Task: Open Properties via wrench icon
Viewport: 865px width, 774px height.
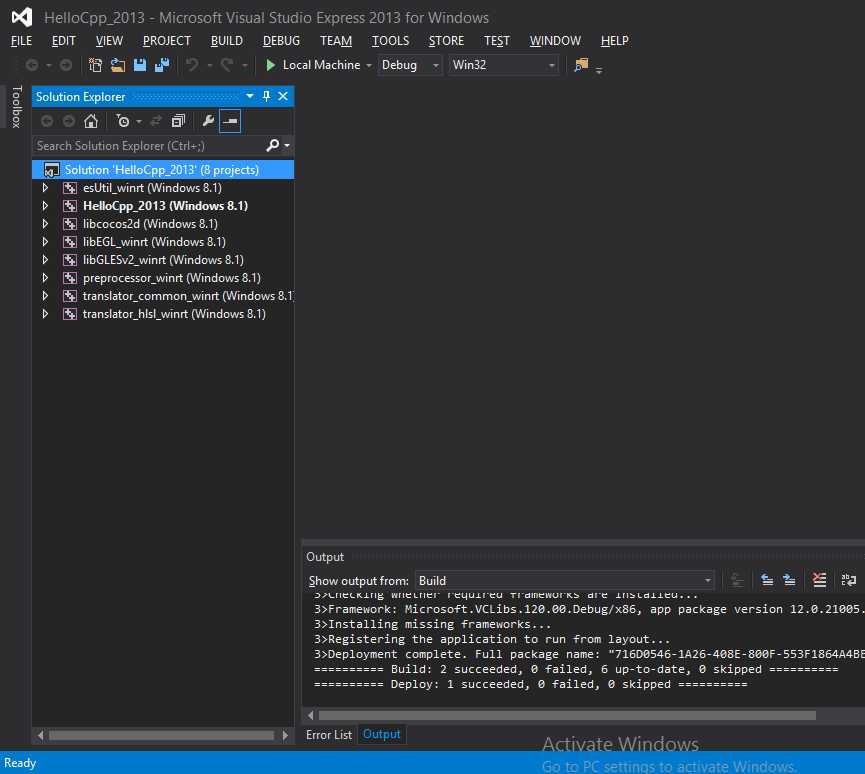Action: (x=208, y=121)
